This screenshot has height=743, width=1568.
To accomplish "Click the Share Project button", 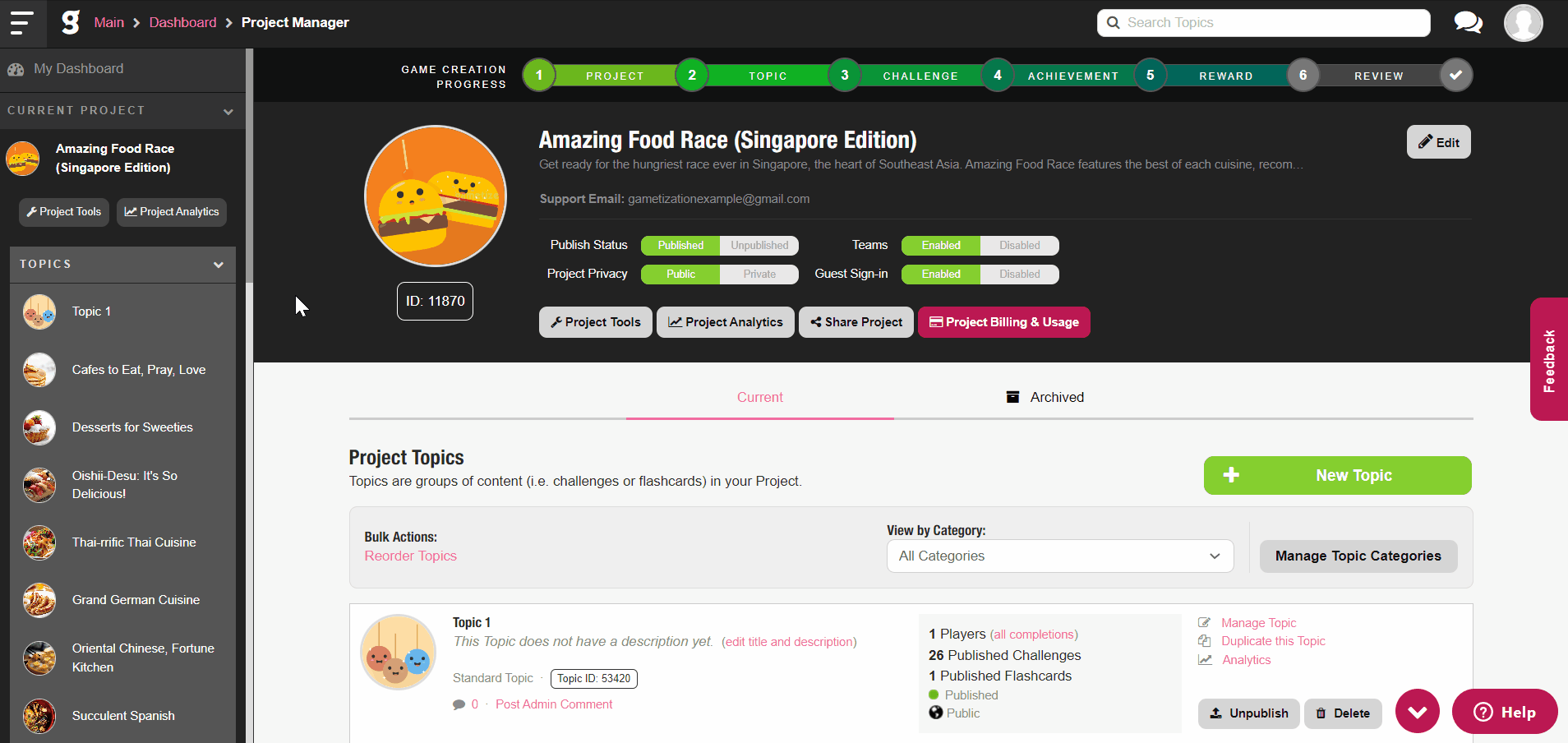I will (856, 322).
